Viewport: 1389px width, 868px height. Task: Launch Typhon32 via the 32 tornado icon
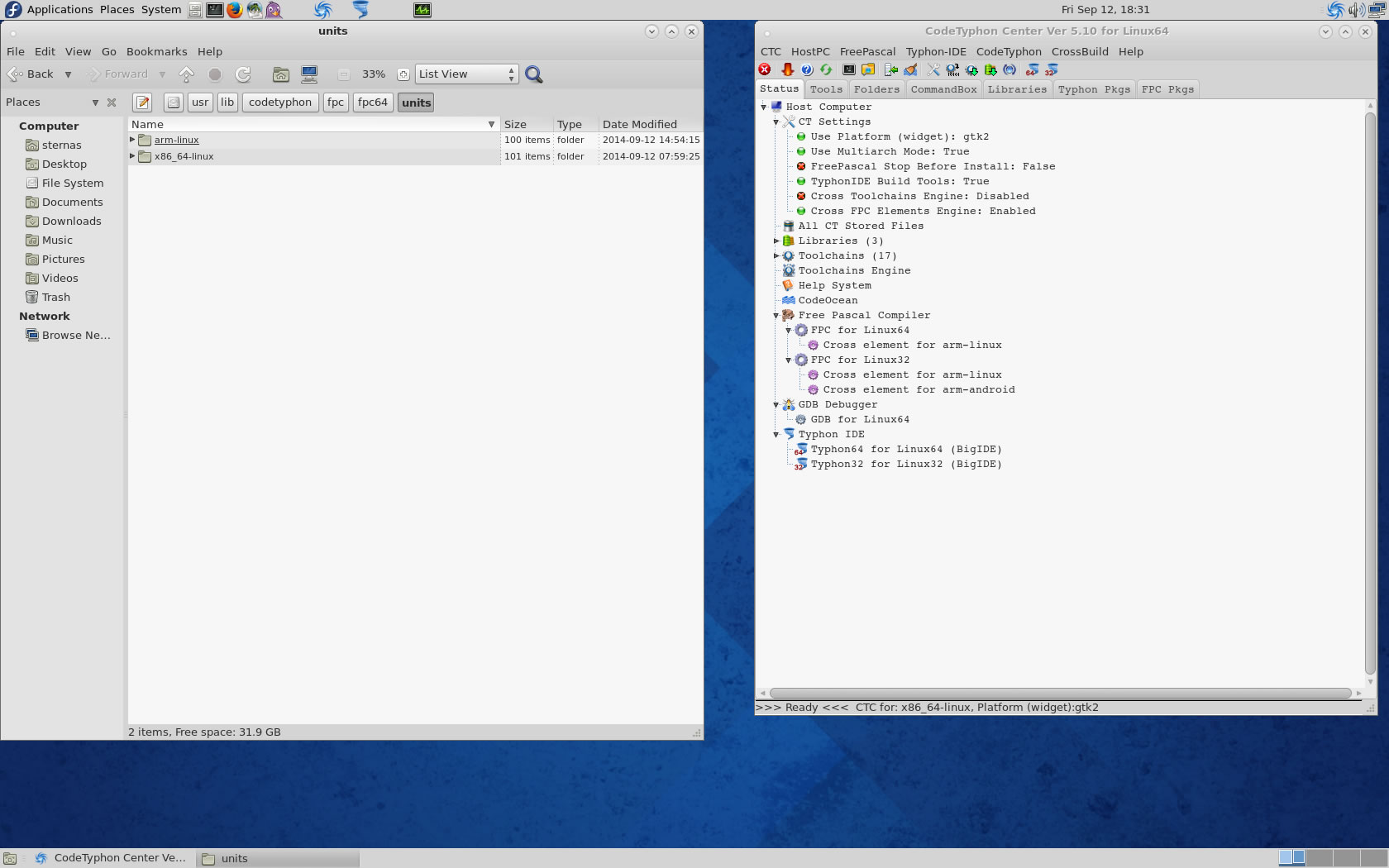(1052, 70)
